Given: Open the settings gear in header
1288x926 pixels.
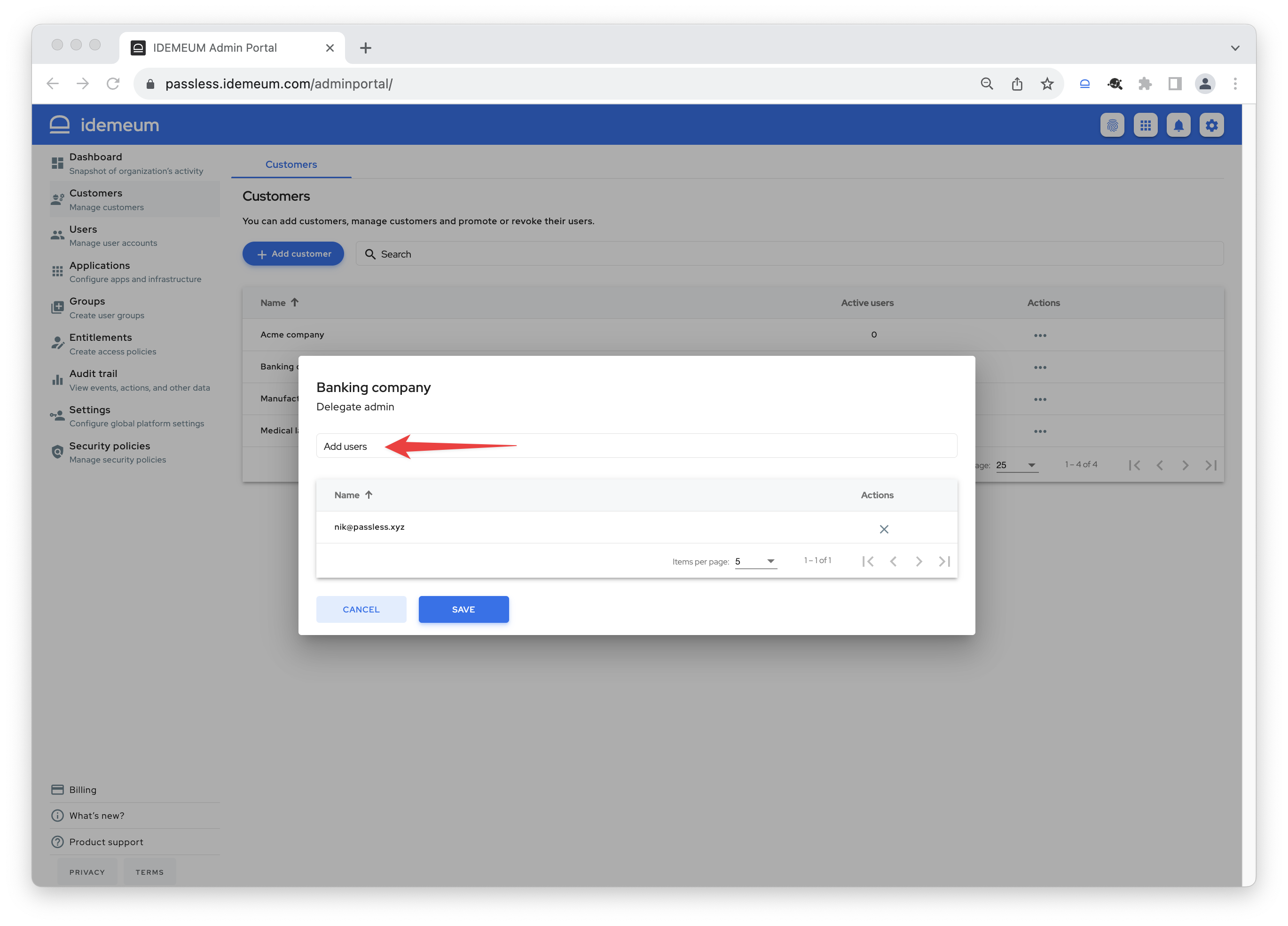Looking at the screenshot, I should point(1211,125).
